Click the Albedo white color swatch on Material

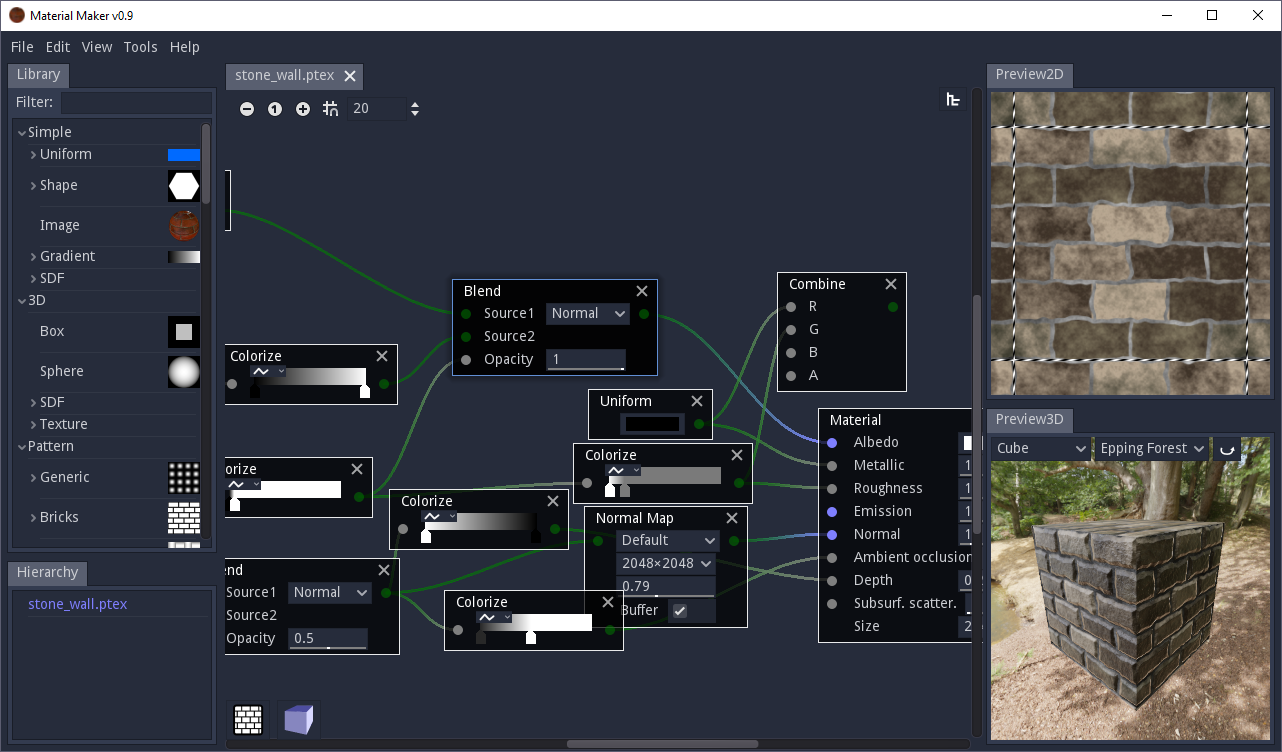[x=967, y=443]
